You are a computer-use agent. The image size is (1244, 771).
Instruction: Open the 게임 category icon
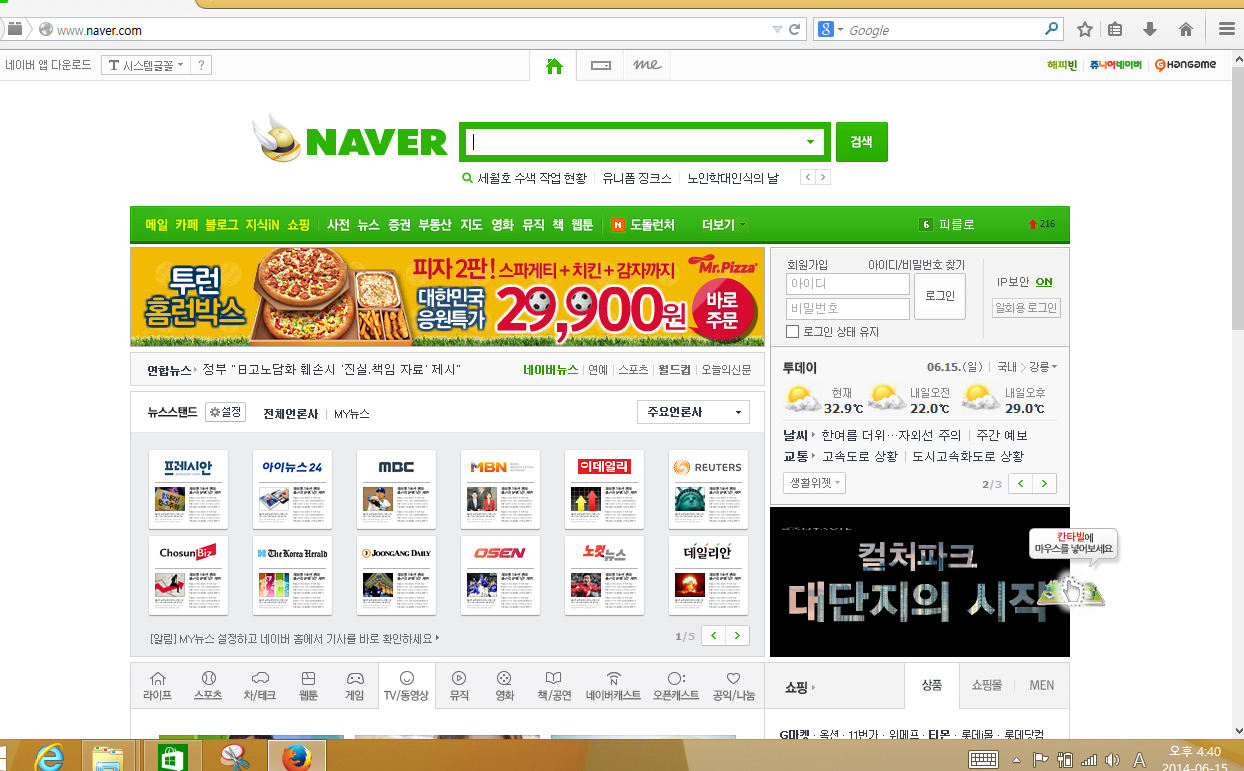[x=355, y=686]
